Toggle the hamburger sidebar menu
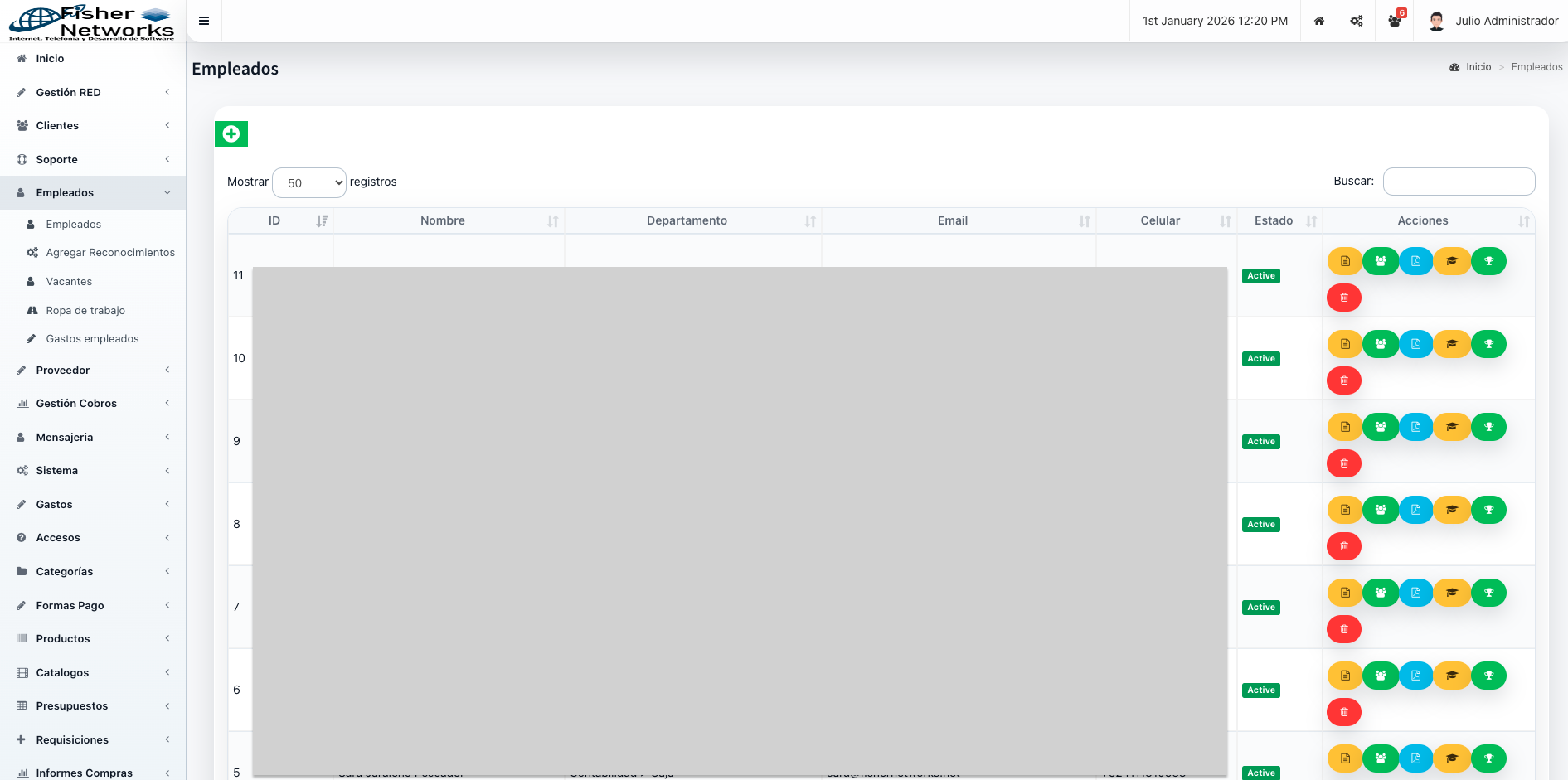Screen dimensions: 1568x780 pos(204,21)
